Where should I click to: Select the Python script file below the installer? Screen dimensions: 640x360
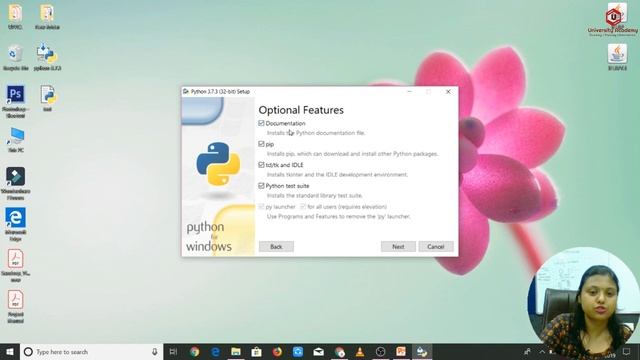tap(48, 98)
